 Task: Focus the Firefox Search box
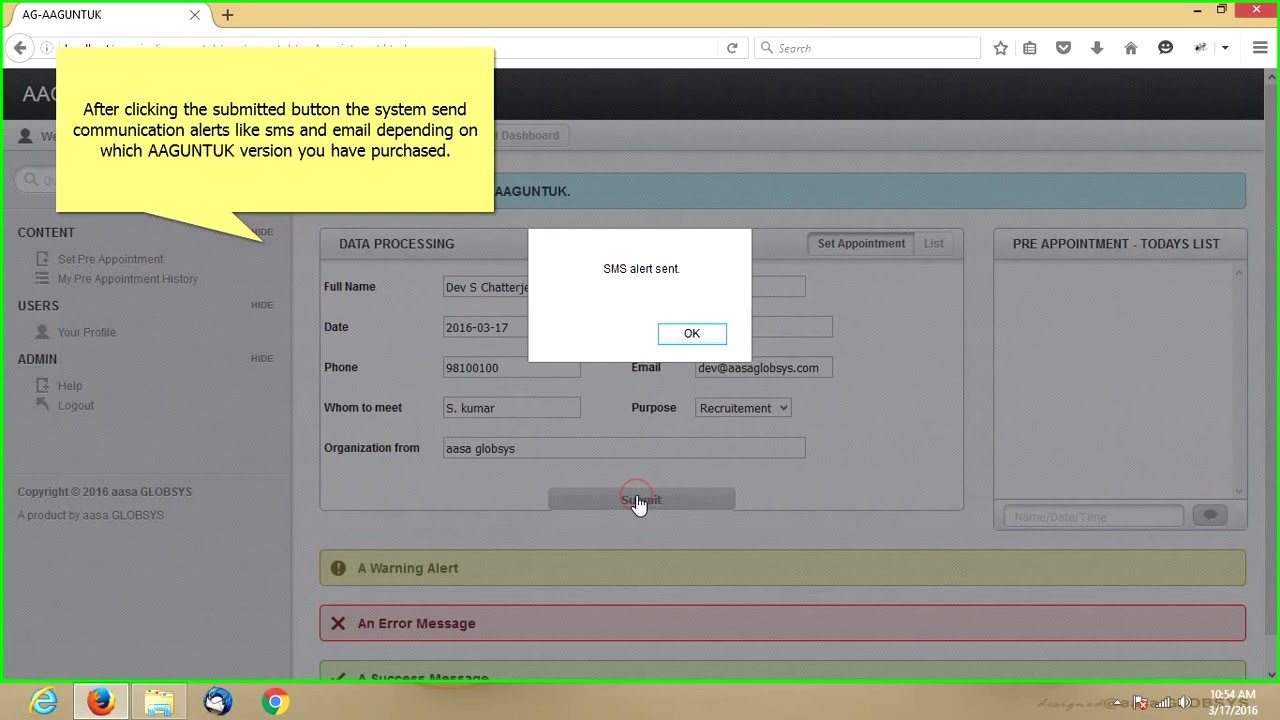[x=867, y=48]
